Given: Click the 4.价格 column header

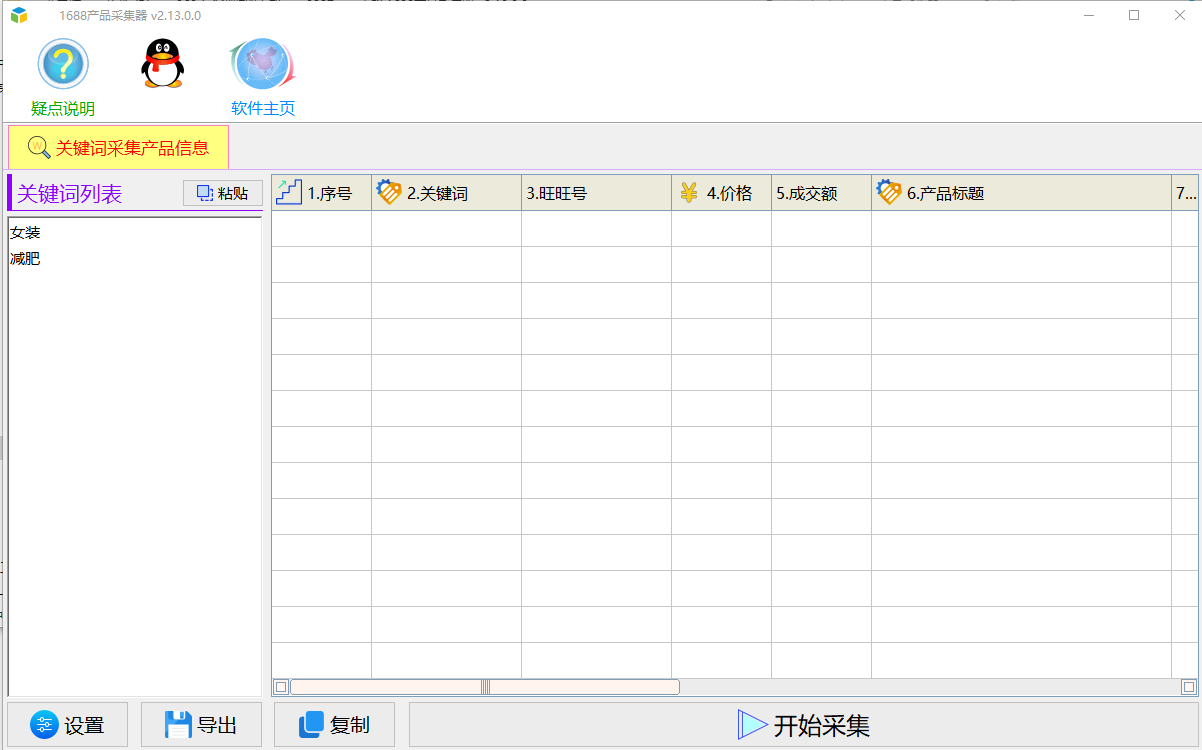Looking at the screenshot, I should (x=721, y=193).
